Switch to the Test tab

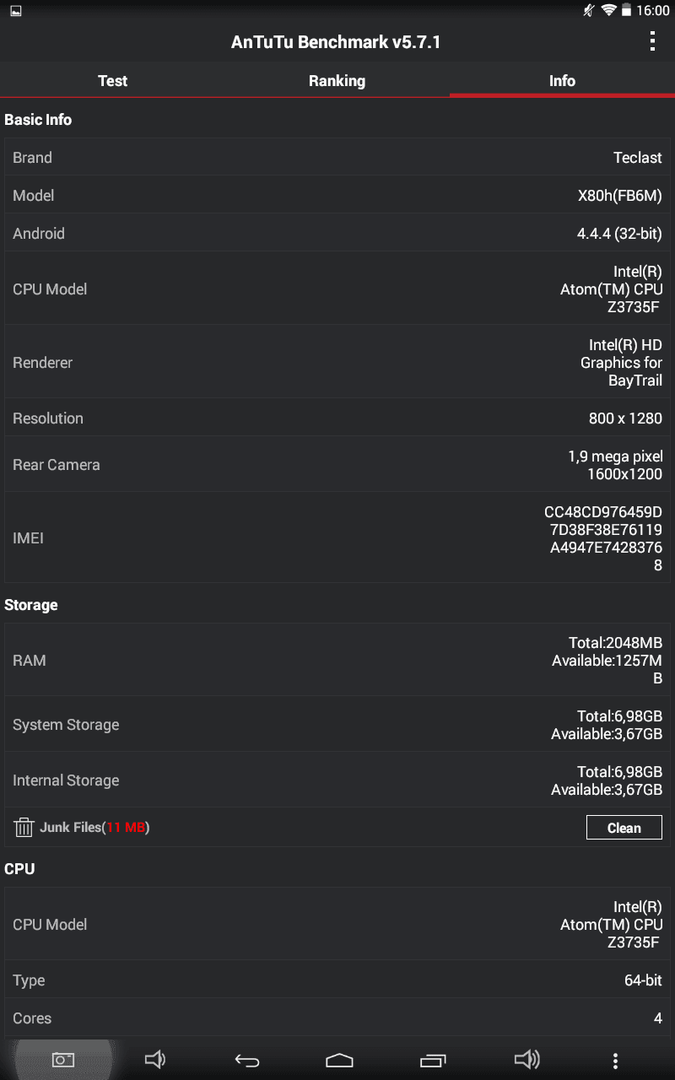[x=112, y=81]
